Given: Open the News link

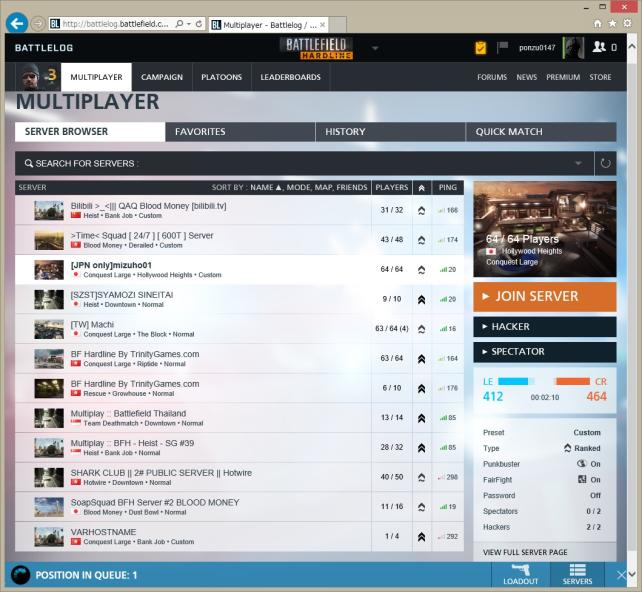Looking at the screenshot, I should pos(527,77).
